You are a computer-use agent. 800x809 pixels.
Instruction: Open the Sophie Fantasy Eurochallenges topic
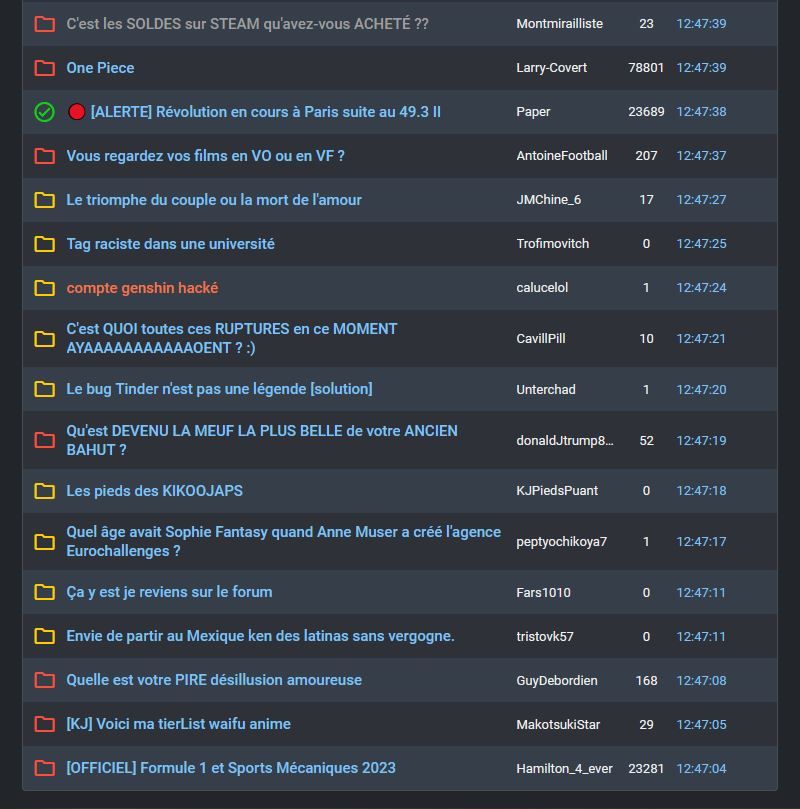pyautogui.click(x=283, y=541)
